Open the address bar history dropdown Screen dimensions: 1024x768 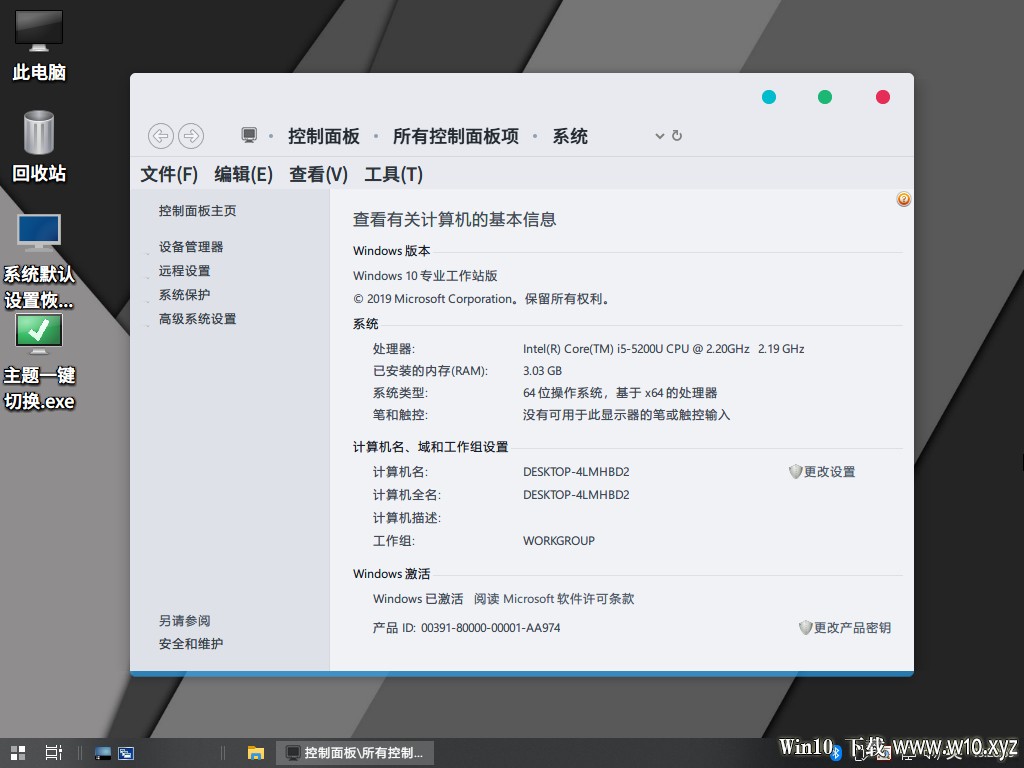coord(660,136)
